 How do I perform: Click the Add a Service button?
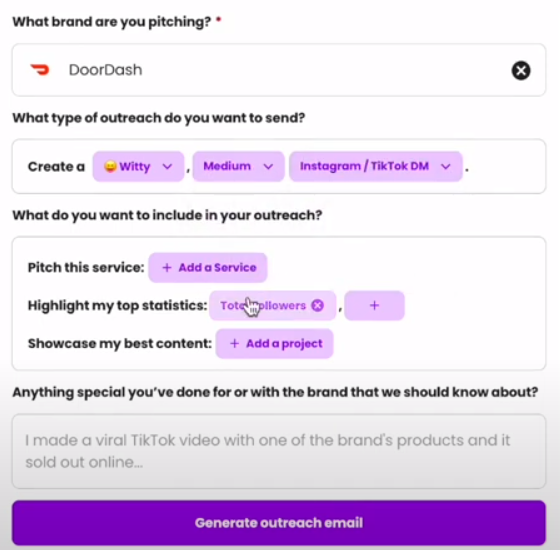[x=208, y=268]
